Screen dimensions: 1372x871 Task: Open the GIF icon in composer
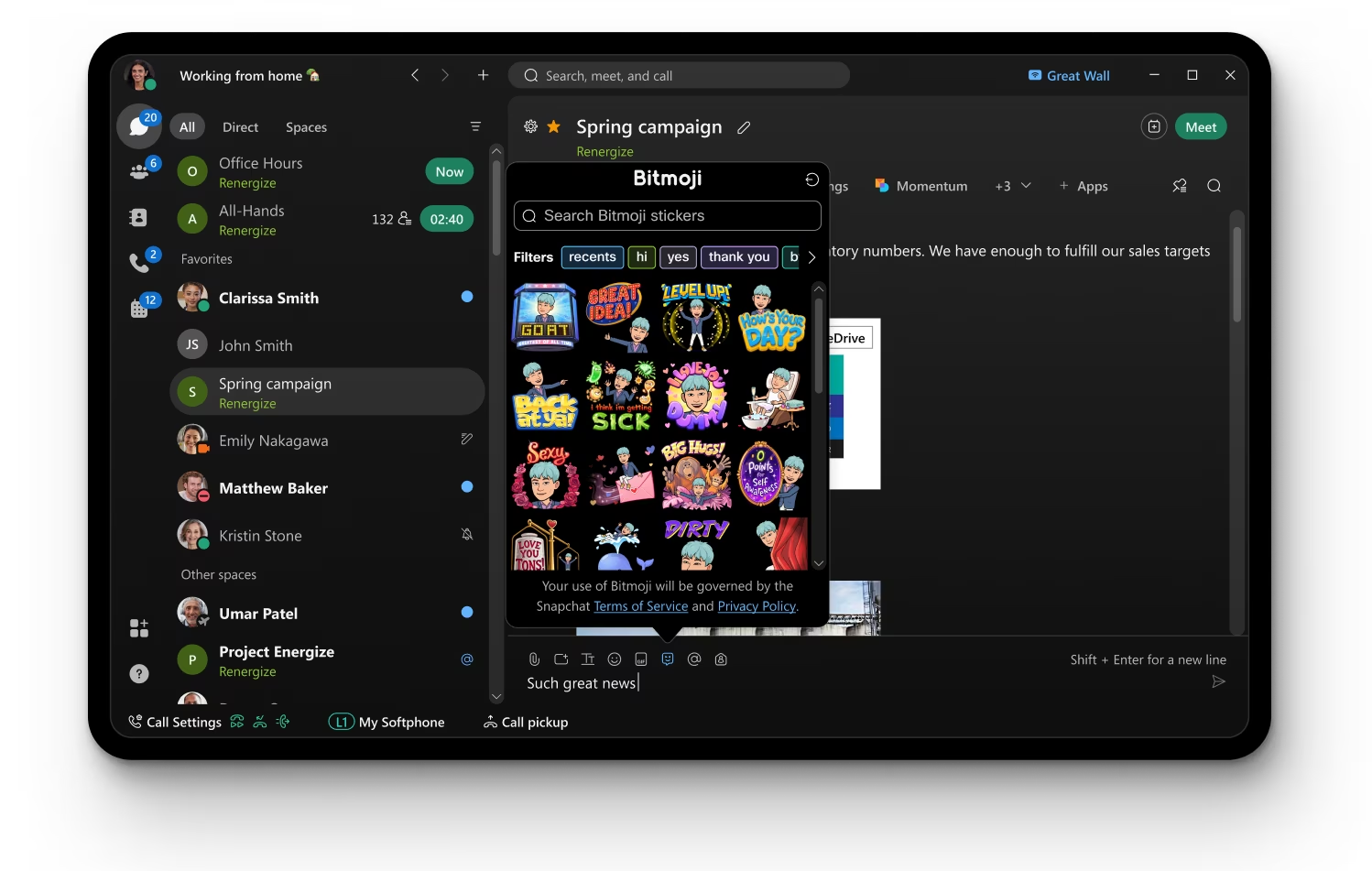(641, 659)
